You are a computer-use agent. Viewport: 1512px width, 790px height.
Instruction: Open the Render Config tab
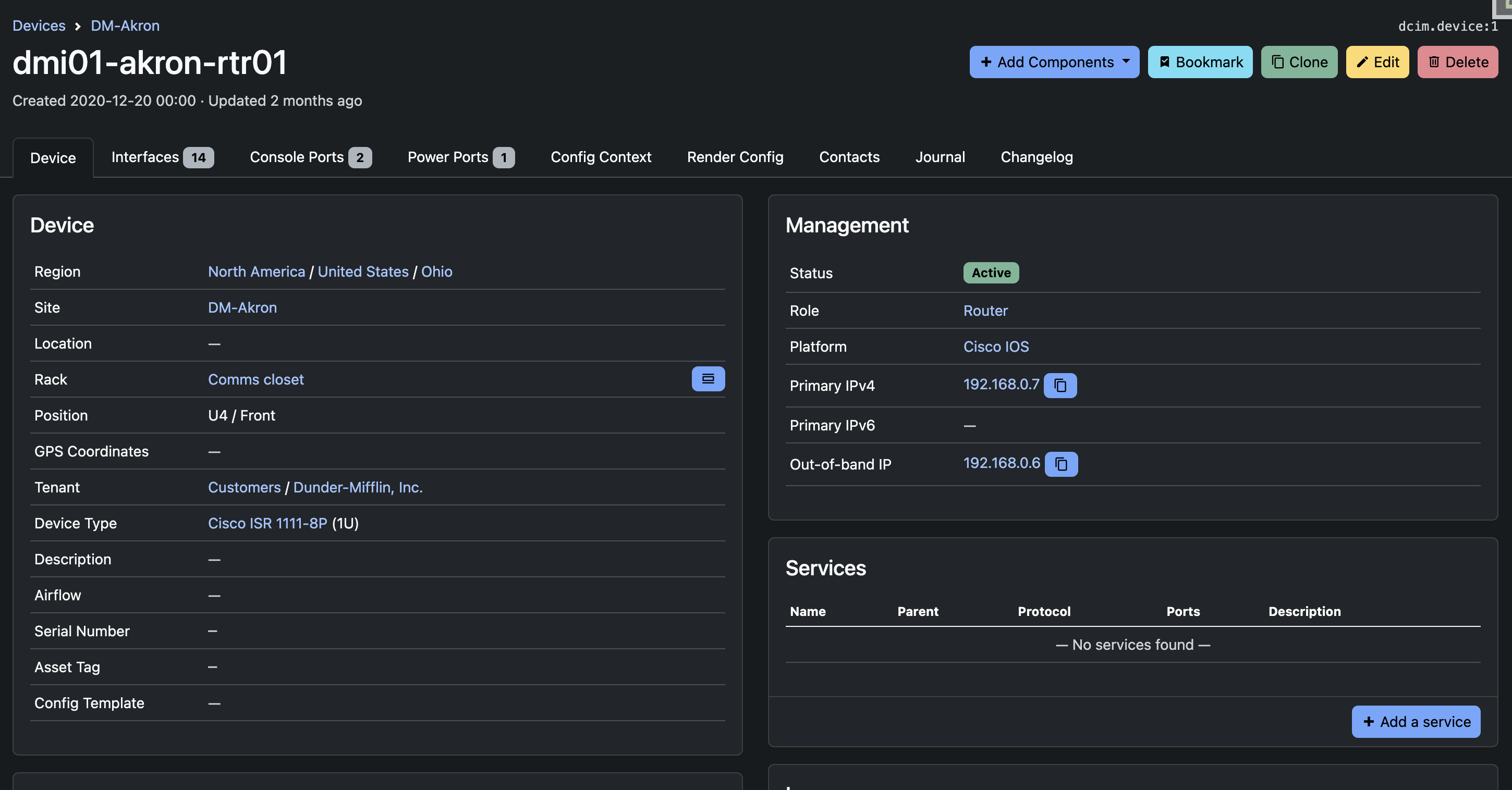coord(735,157)
